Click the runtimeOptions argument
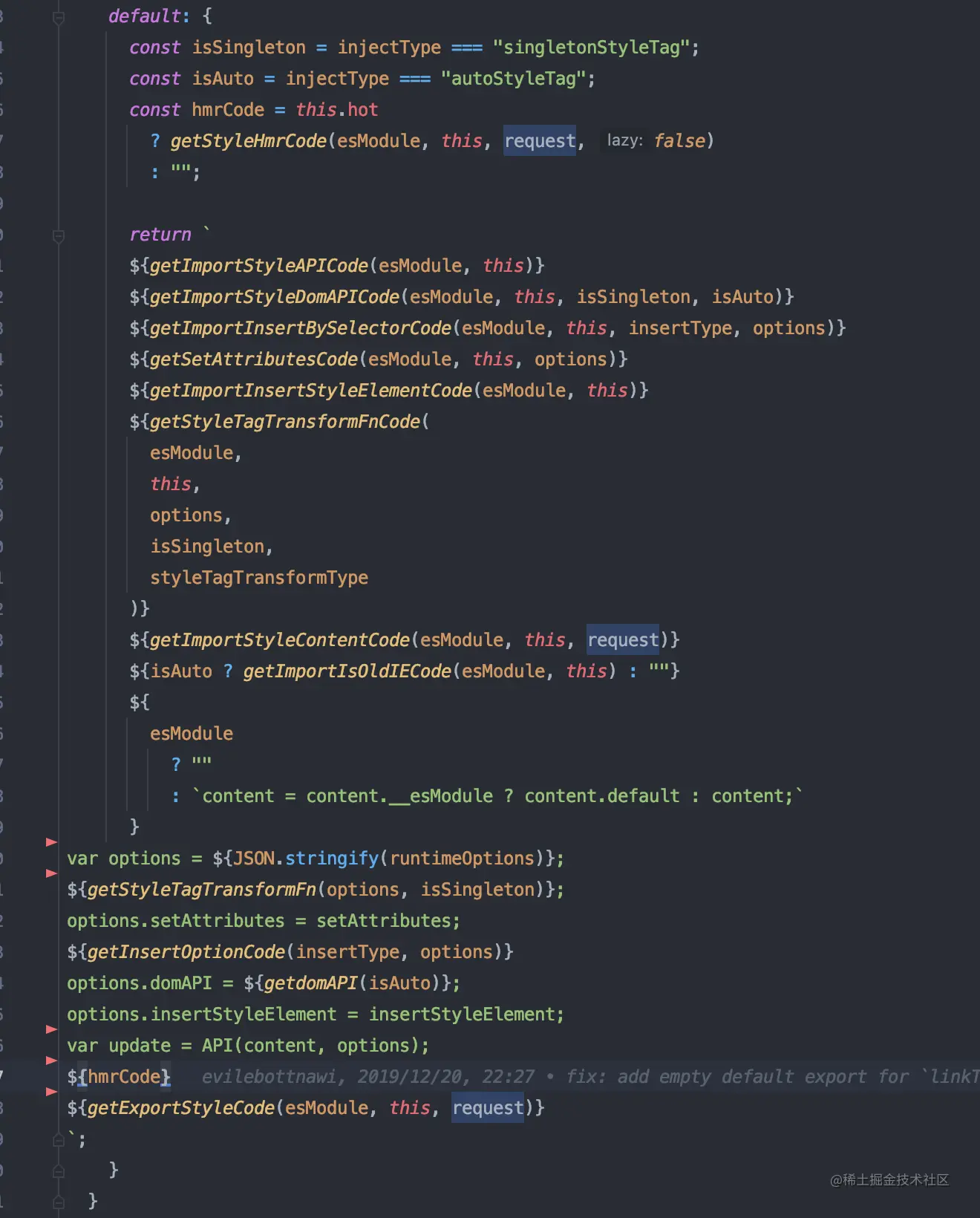The image size is (980, 1218). tap(462, 858)
